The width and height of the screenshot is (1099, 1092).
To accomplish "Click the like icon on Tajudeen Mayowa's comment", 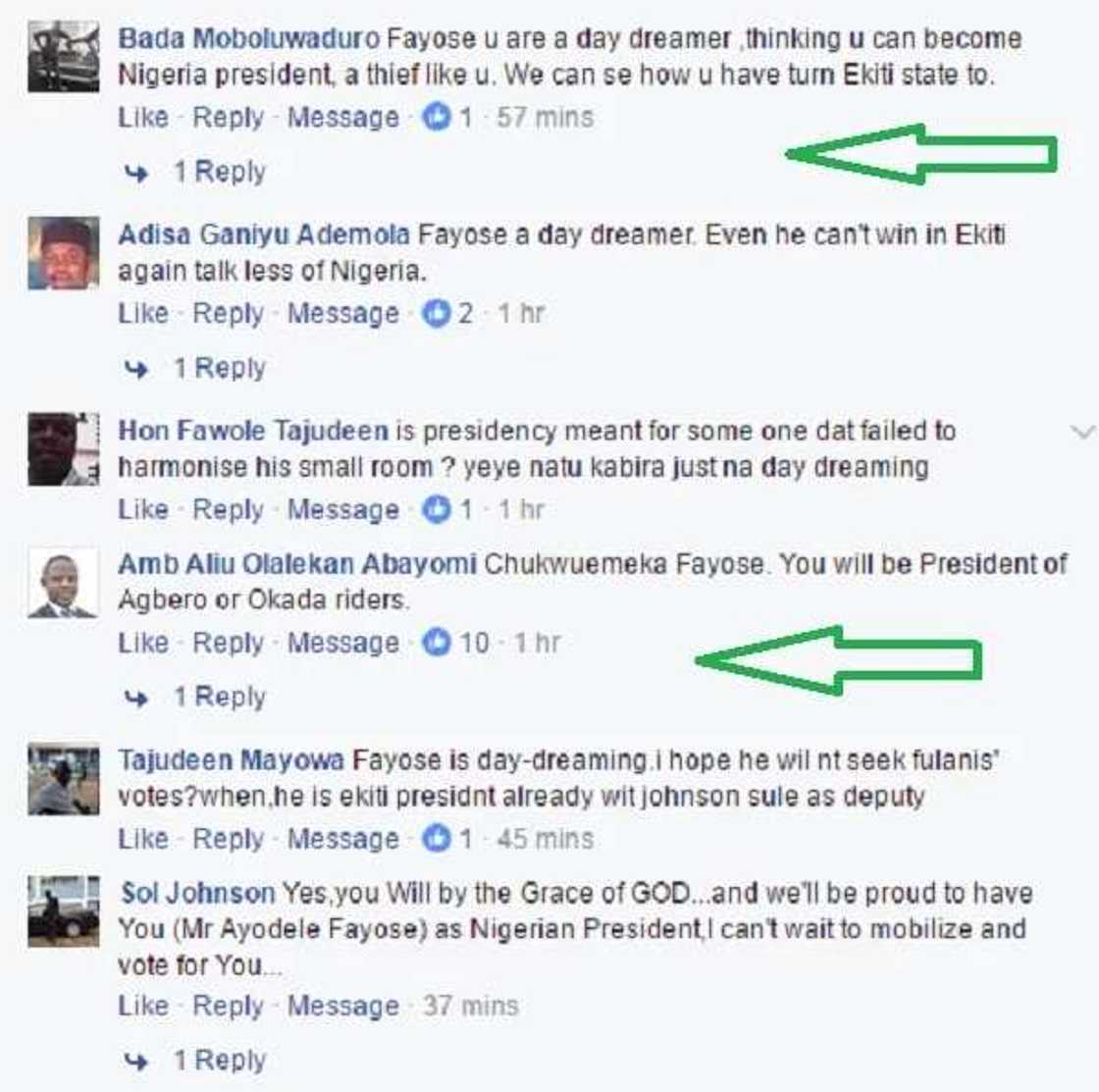I will (x=436, y=838).
